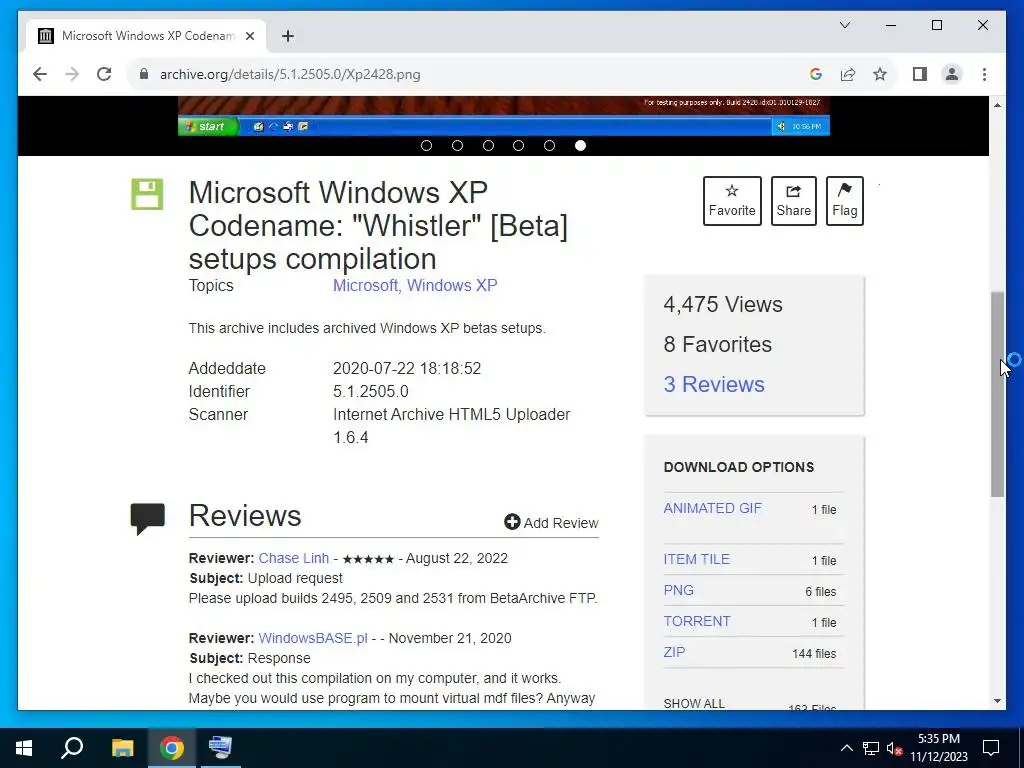Download ITEM TILE option
The width and height of the screenshot is (1024, 768).
(697, 559)
